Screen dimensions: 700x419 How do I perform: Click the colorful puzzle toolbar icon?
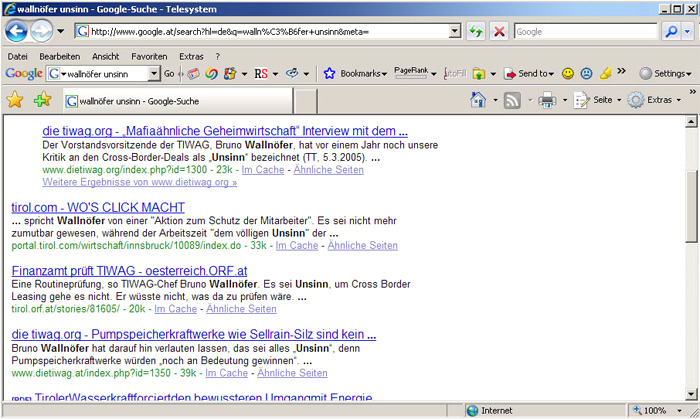coord(230,74)
